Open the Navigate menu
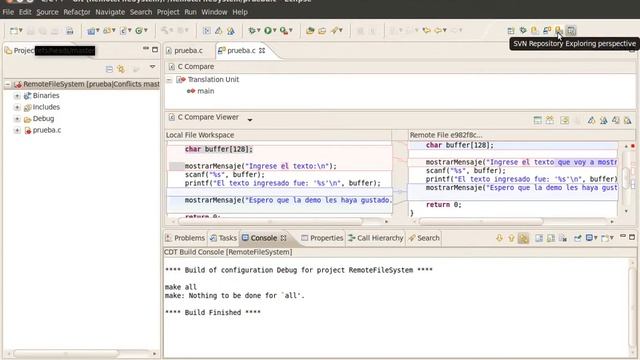640x360 pixels. 110,12
